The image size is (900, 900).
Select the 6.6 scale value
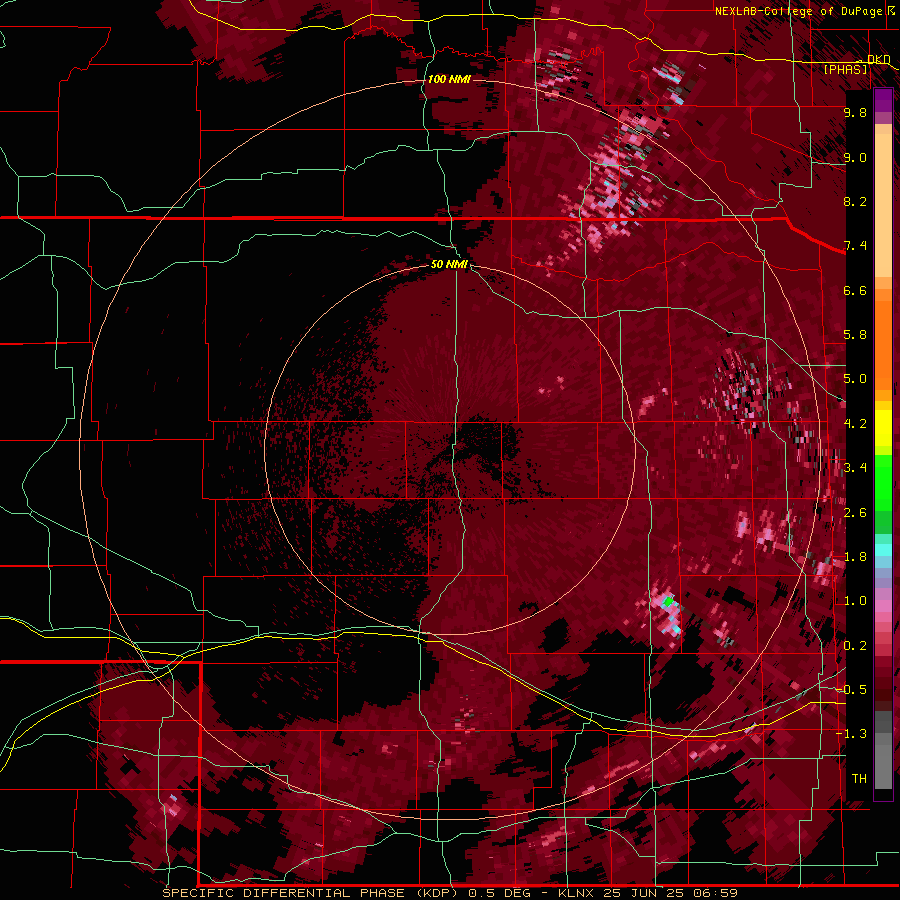pos(855,290)
